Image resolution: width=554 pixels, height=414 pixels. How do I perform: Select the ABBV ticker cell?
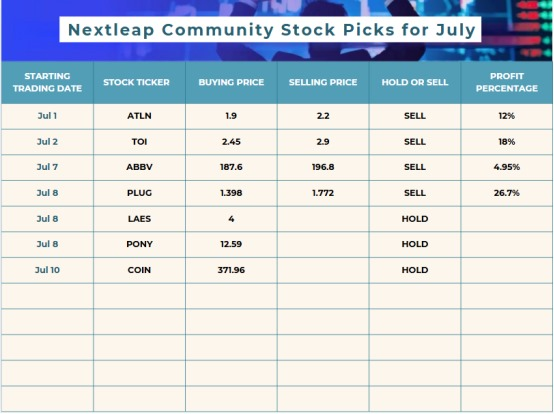(139, 167)
